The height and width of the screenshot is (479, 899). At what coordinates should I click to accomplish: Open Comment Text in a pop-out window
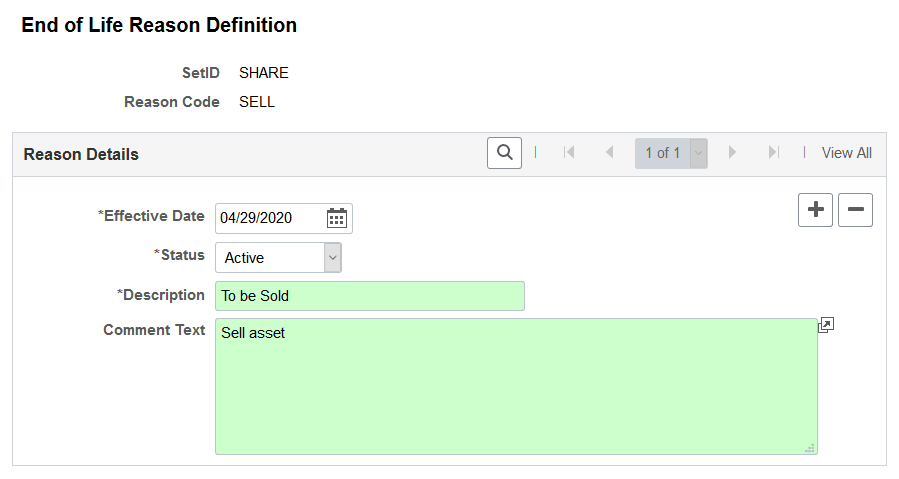pos(826,325)
